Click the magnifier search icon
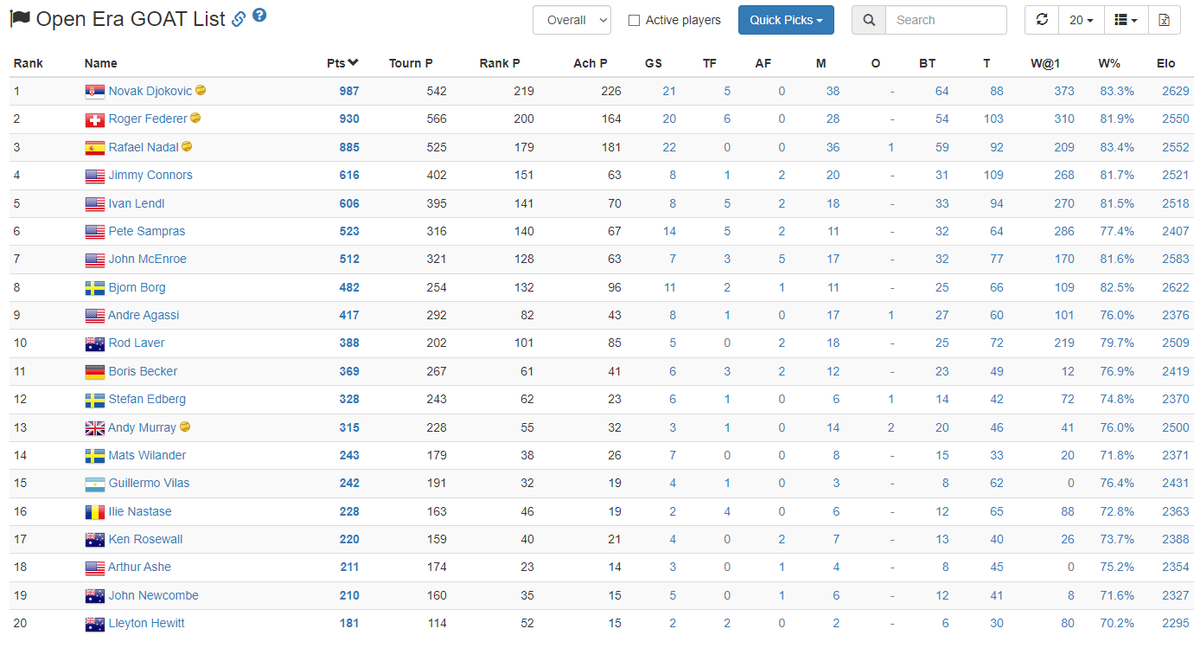The image size is (1200, 648). pos(868,20)
